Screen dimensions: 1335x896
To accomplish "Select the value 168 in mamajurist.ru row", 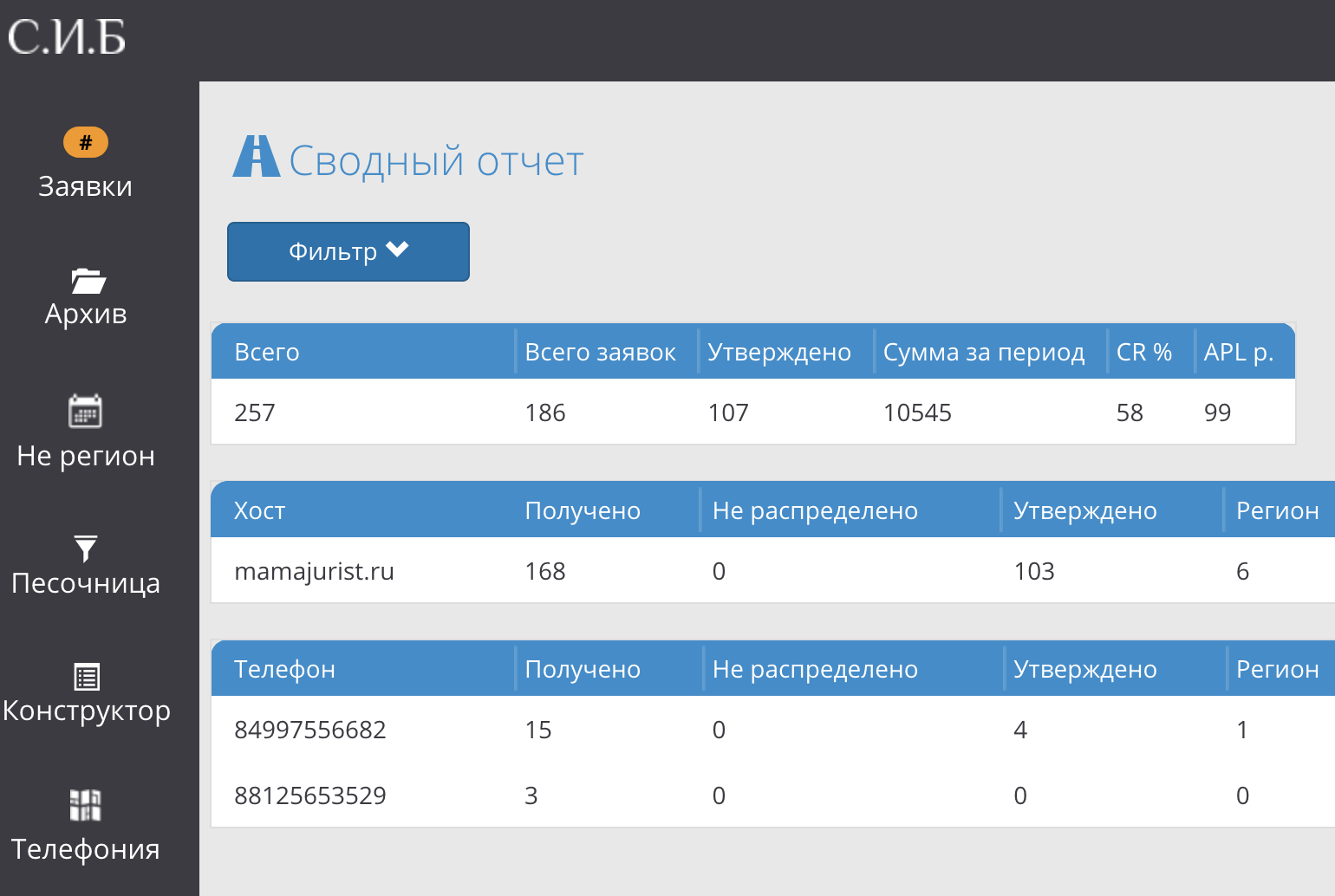I will click(545, 571).
